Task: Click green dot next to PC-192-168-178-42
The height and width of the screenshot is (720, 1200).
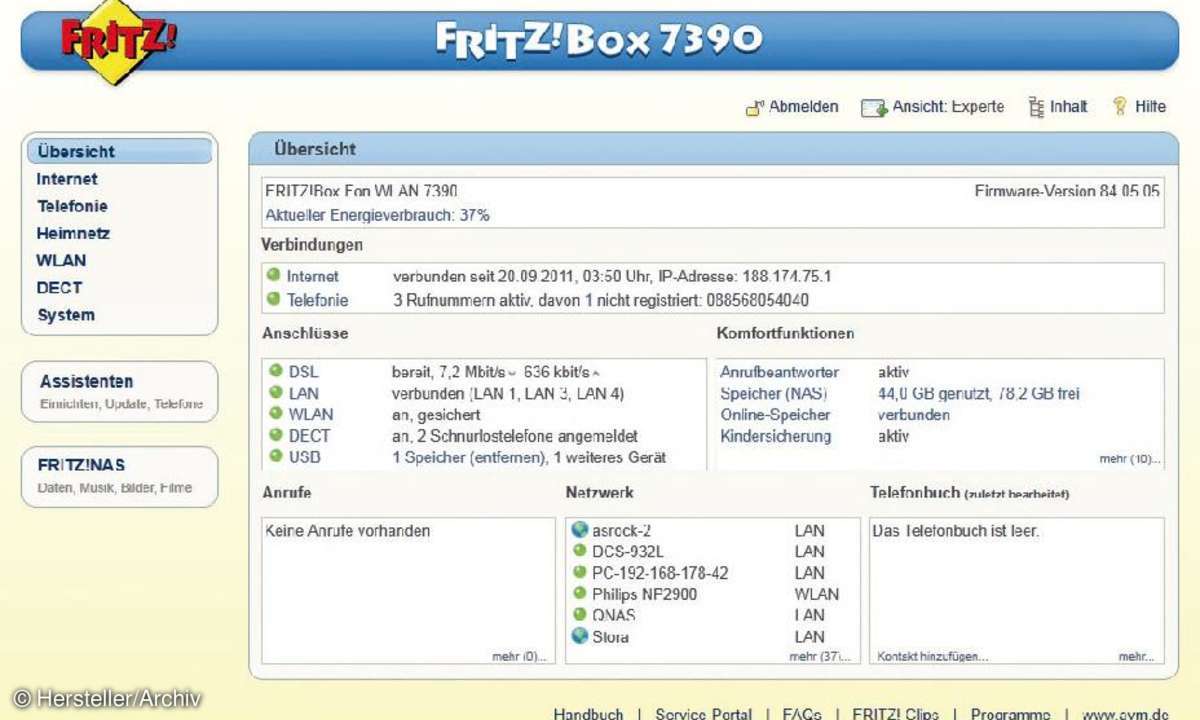Action: (x=579, y=572)
